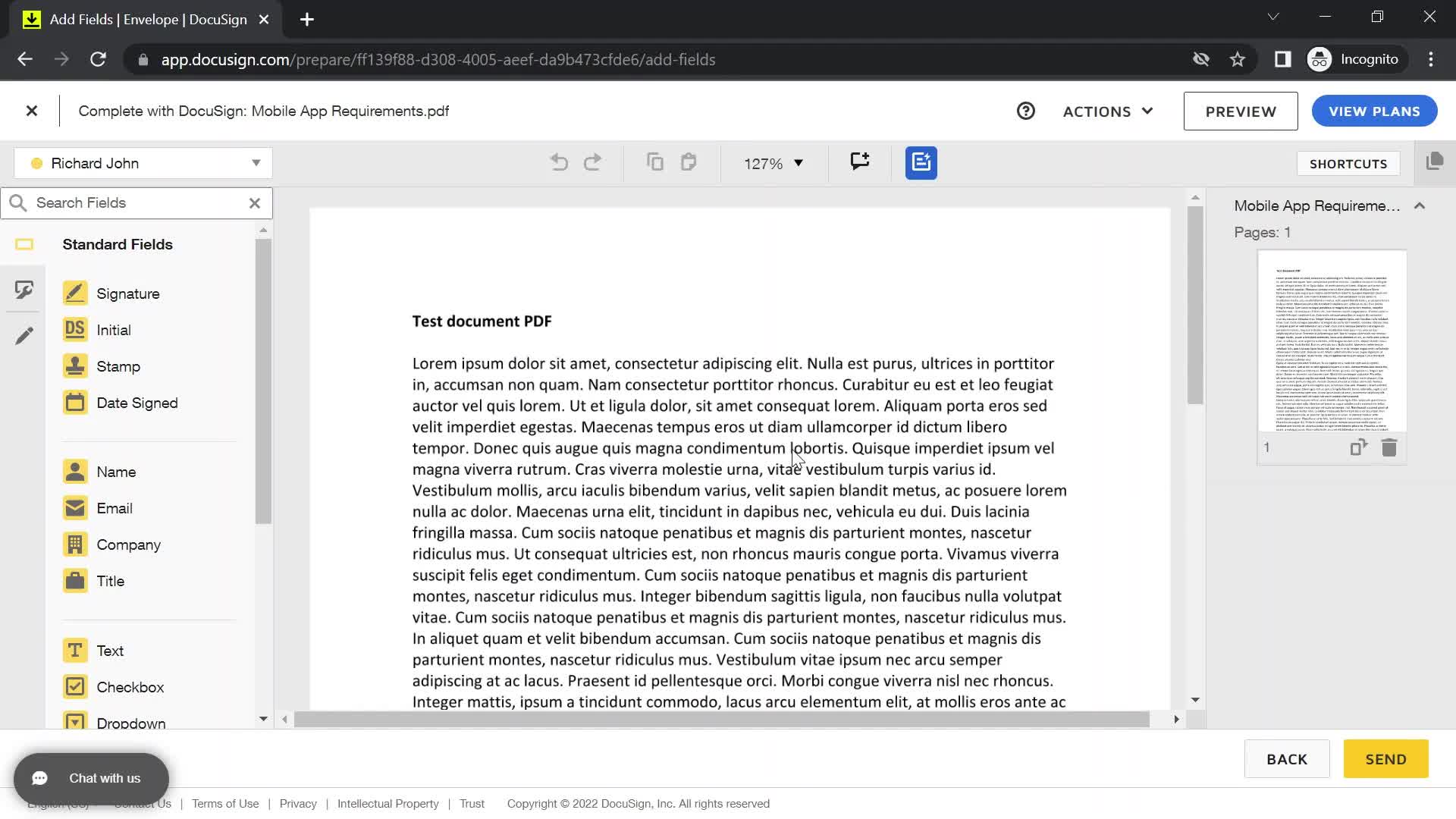The width and height of the screenshot is (1456, 819).
Task: Select the Initial field tool
Action: coord(113,329)
